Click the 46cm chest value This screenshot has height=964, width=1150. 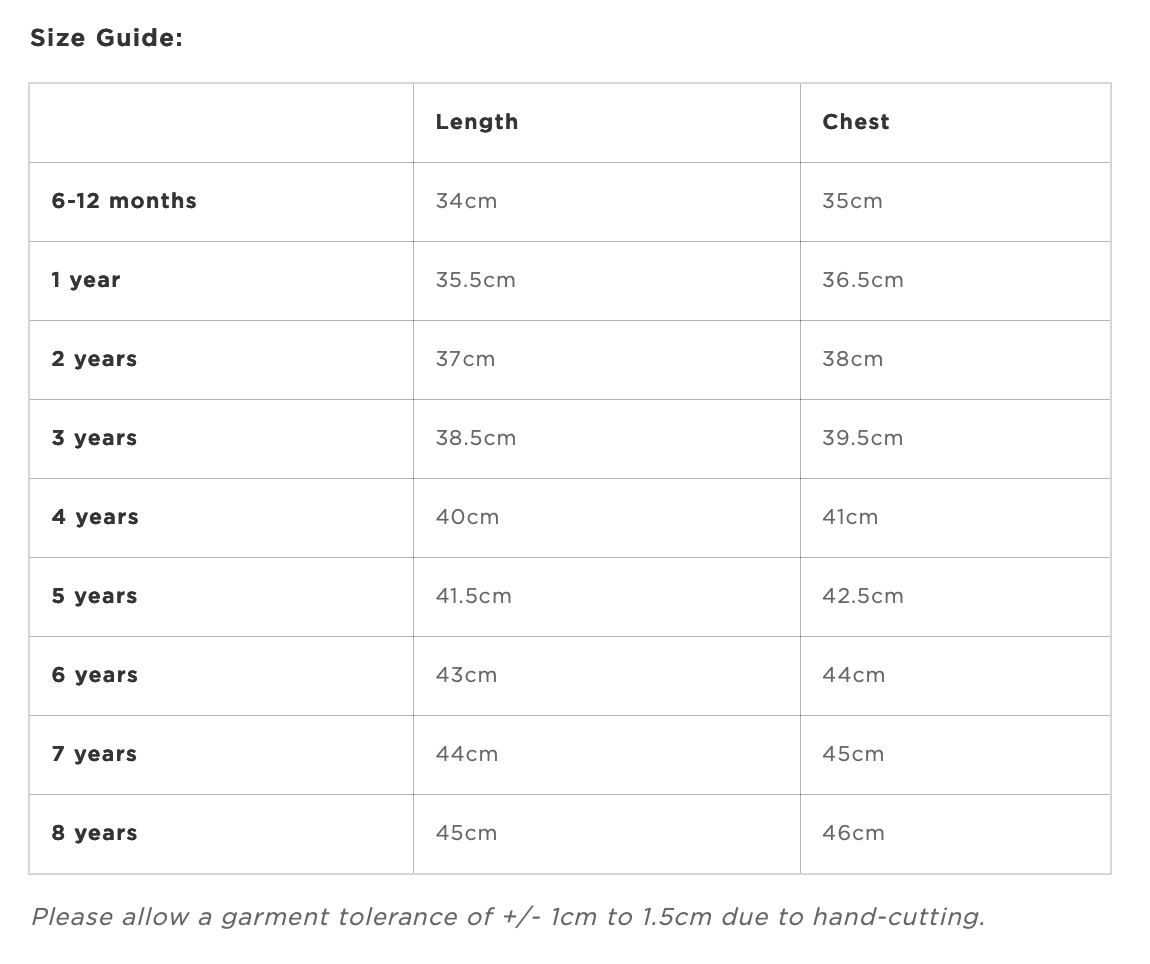pyautogui.click(x=853, y=833)
